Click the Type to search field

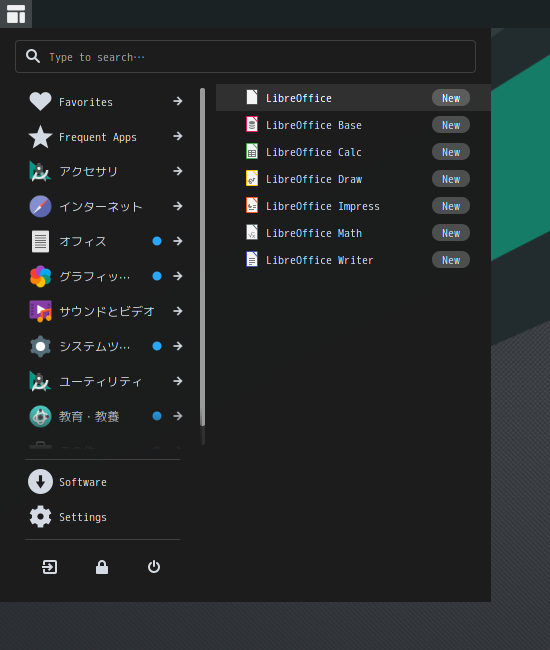(245, 56)
